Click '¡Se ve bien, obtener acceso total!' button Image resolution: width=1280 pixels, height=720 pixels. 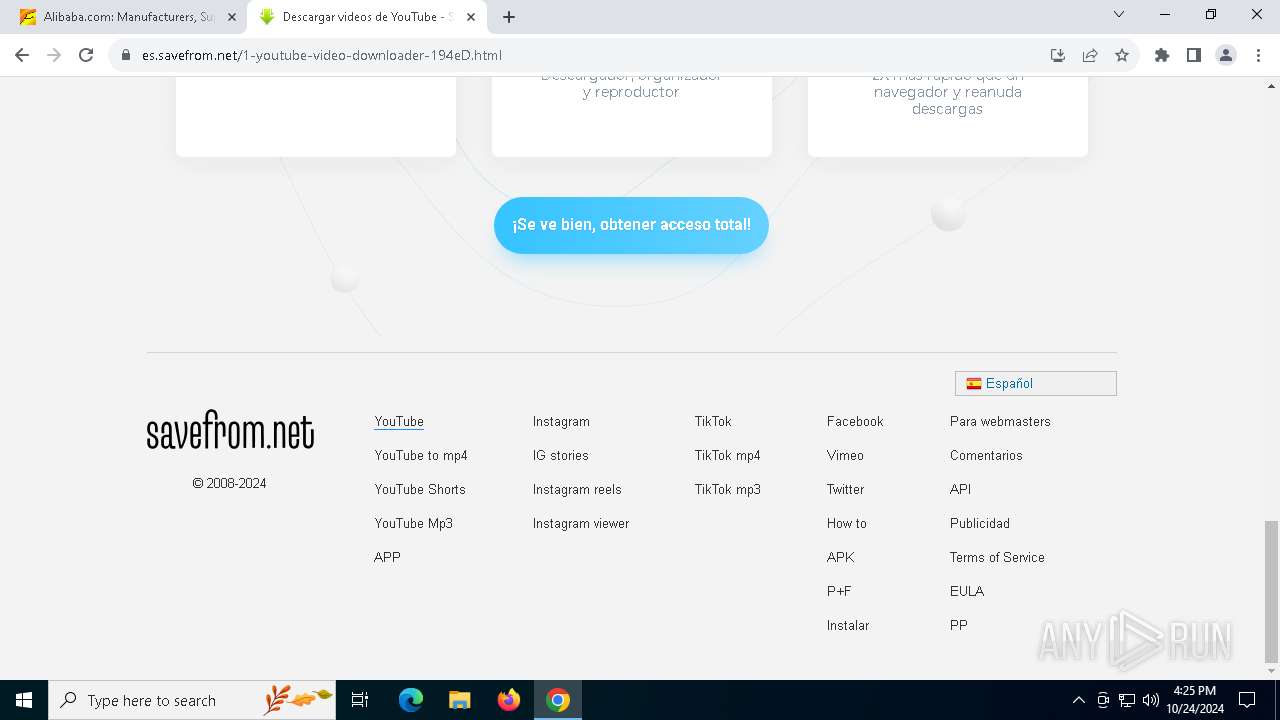(x=631, y=225)
